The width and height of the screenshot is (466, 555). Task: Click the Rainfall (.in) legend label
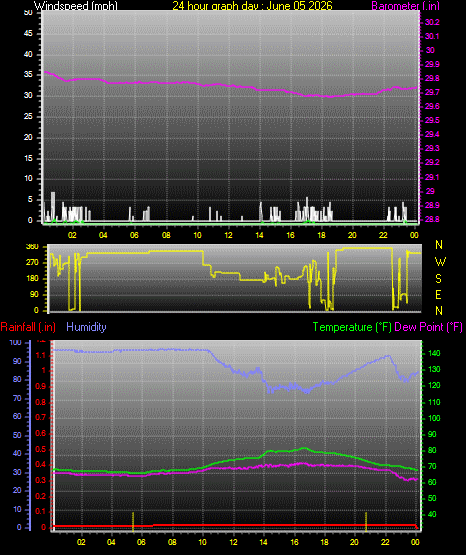point(28,327)
